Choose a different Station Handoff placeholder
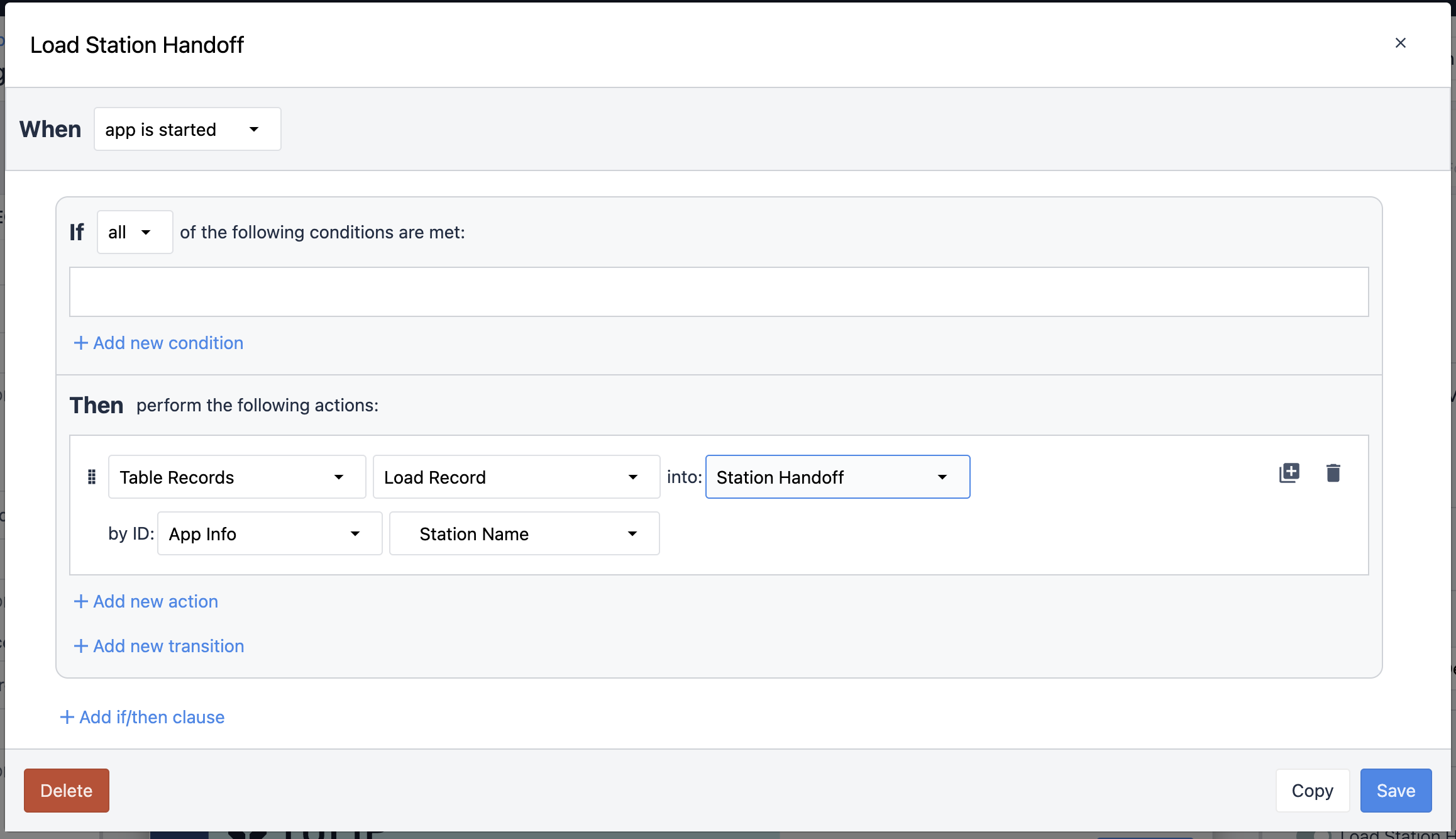1456x839 pixels. click(x=837, y=477)
